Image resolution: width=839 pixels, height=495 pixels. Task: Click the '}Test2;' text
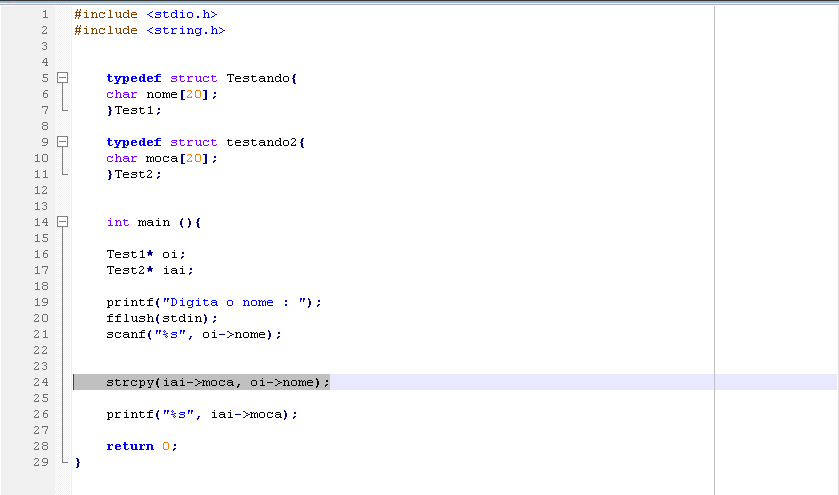click(x=134, y=174)
